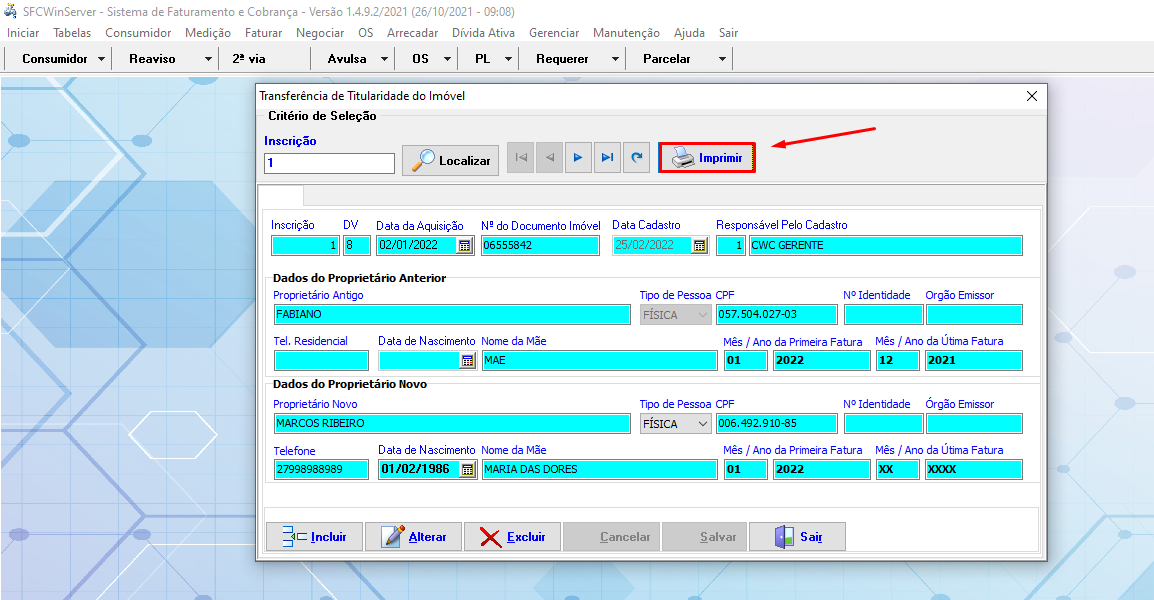Viewport: 1154px width, 600px height.
Task: Open the Tabelas menu
Action: click(x=72, y=33)
